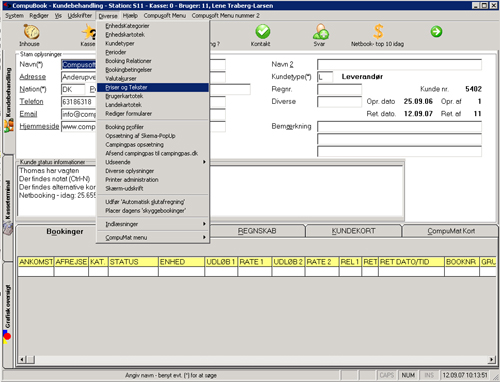Click the green arrow toolbar icon
500x382 pixels.
(436, 32)
